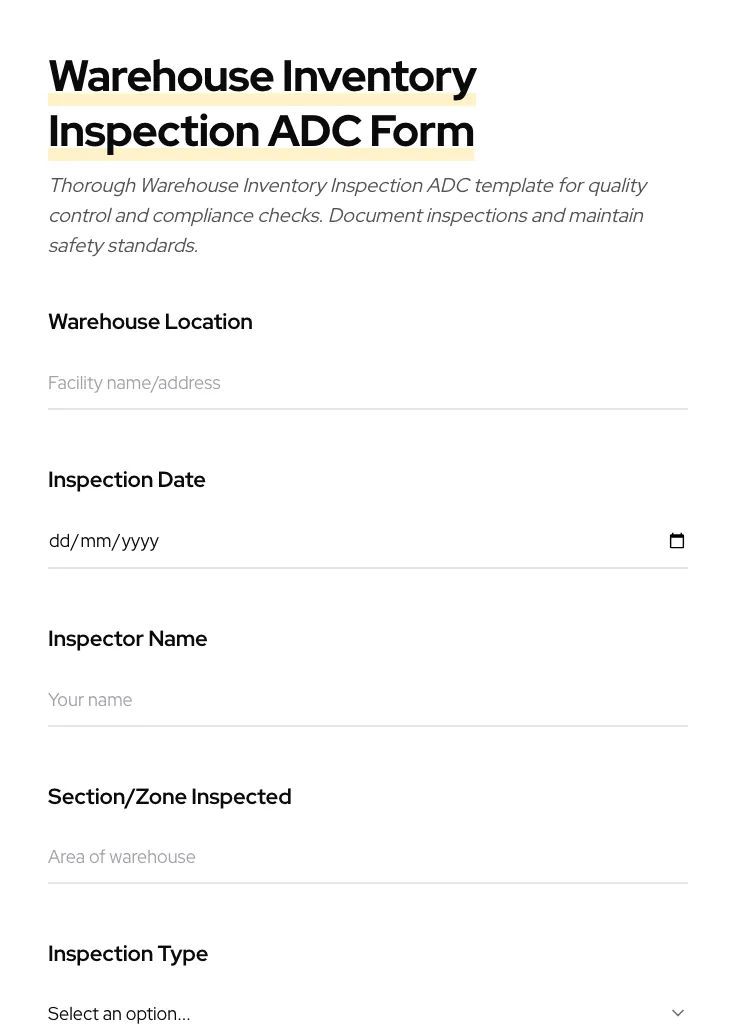Click inside the zone inspected text box

[300, 857]
